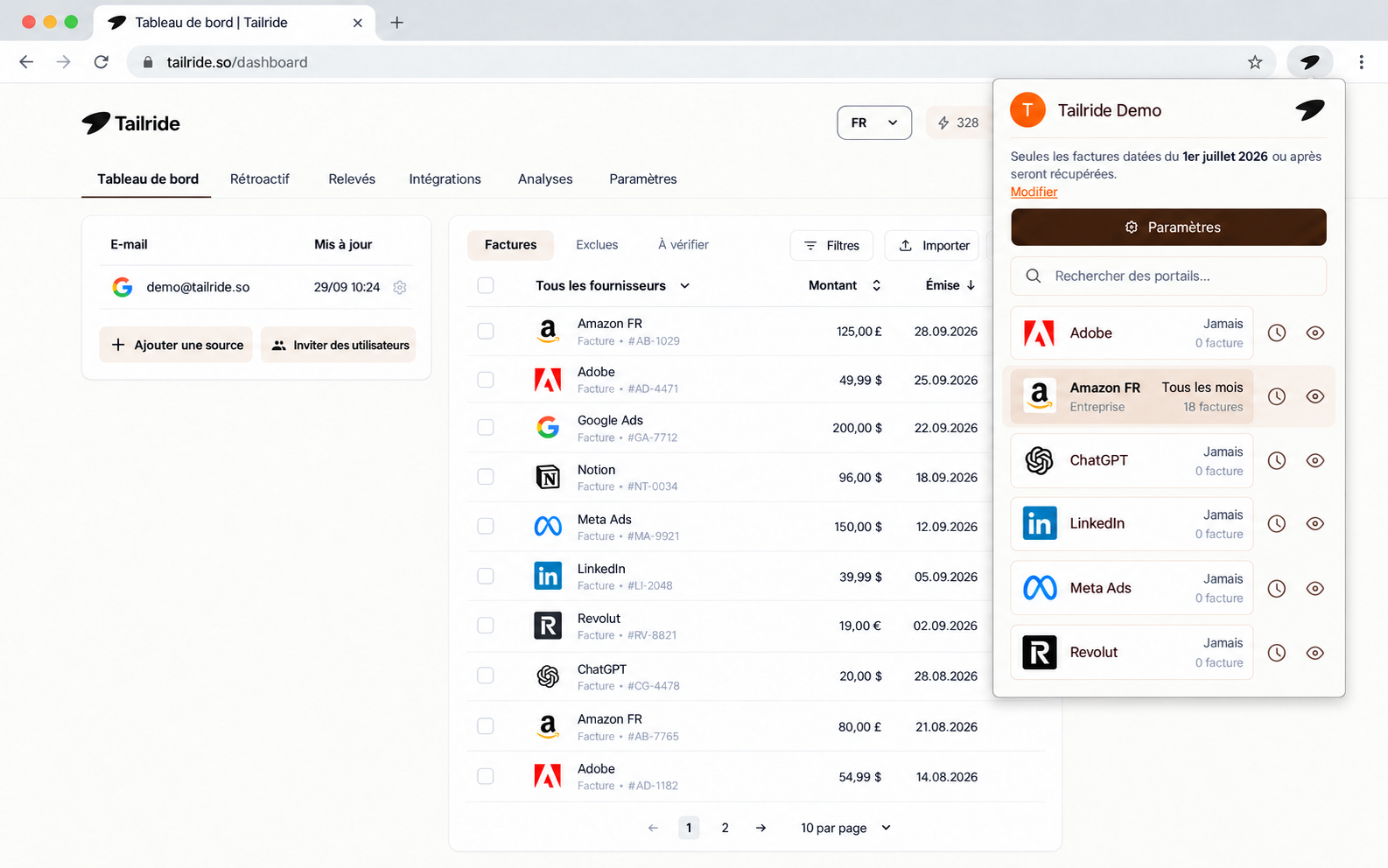
Task: Open Paramètres button in the extension popup
Action: (x=1168, y=227)
